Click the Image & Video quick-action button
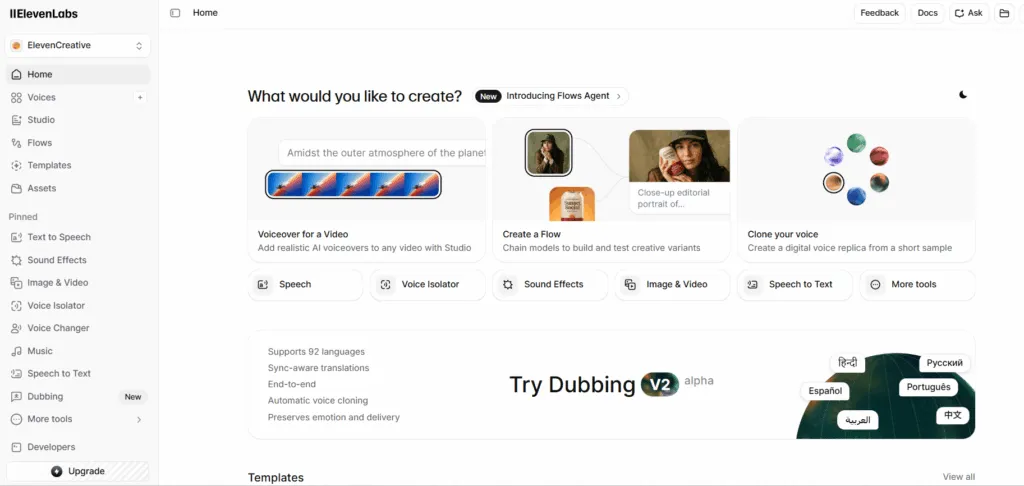The width and height of the screenshot is (1024, 486). tap(673, 285)
